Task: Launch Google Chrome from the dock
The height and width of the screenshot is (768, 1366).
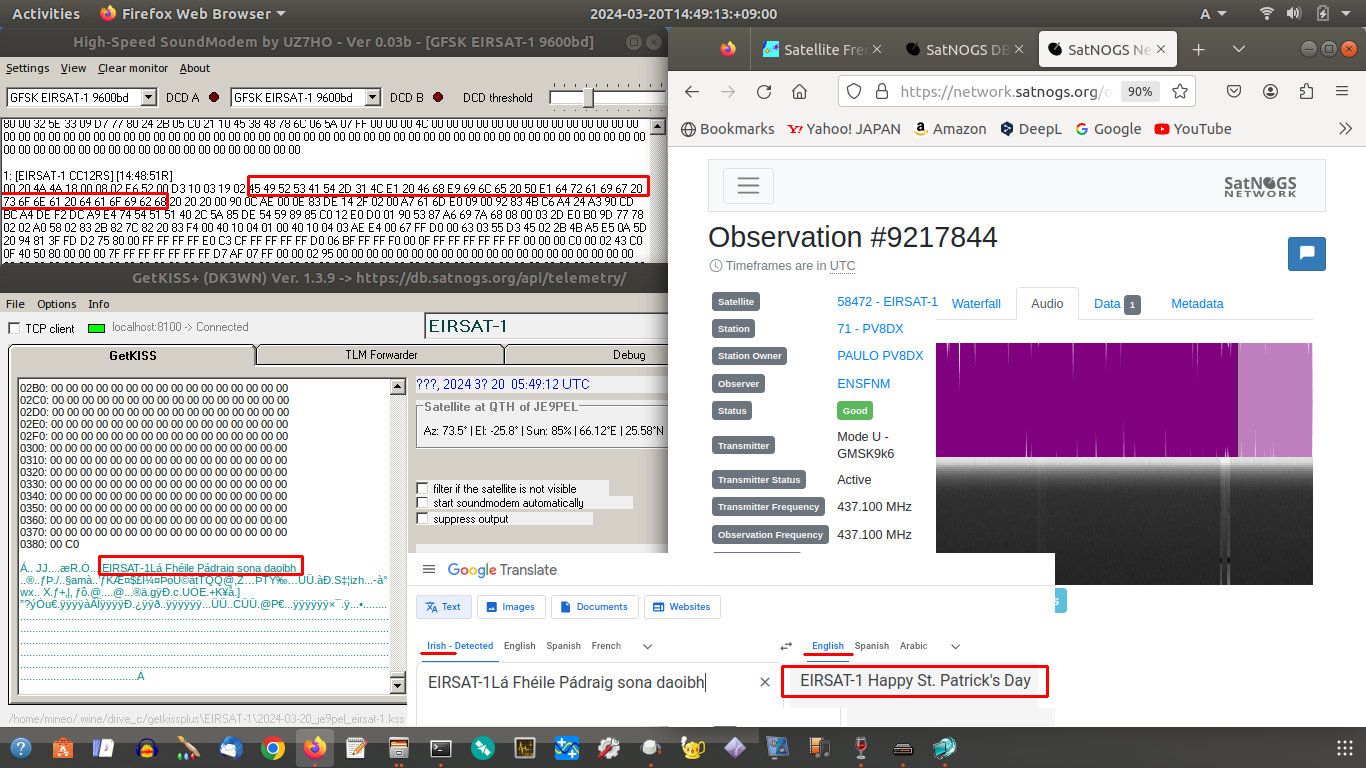Action: [273, 747]
